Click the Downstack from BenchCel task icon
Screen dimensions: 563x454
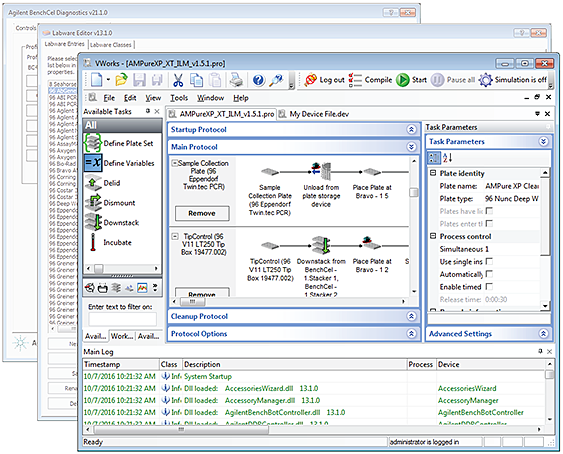coord(321,245)
